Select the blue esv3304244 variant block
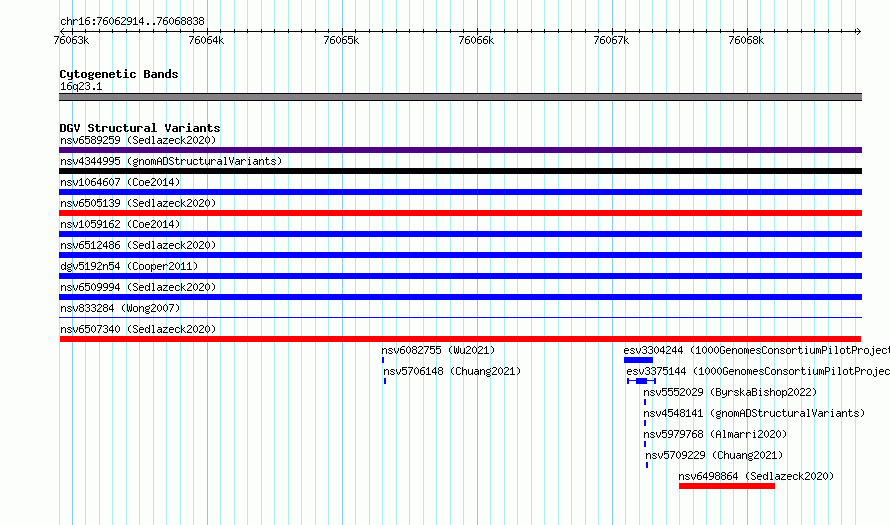The height and width of the screenshot is (525, 890). [638, 360]
